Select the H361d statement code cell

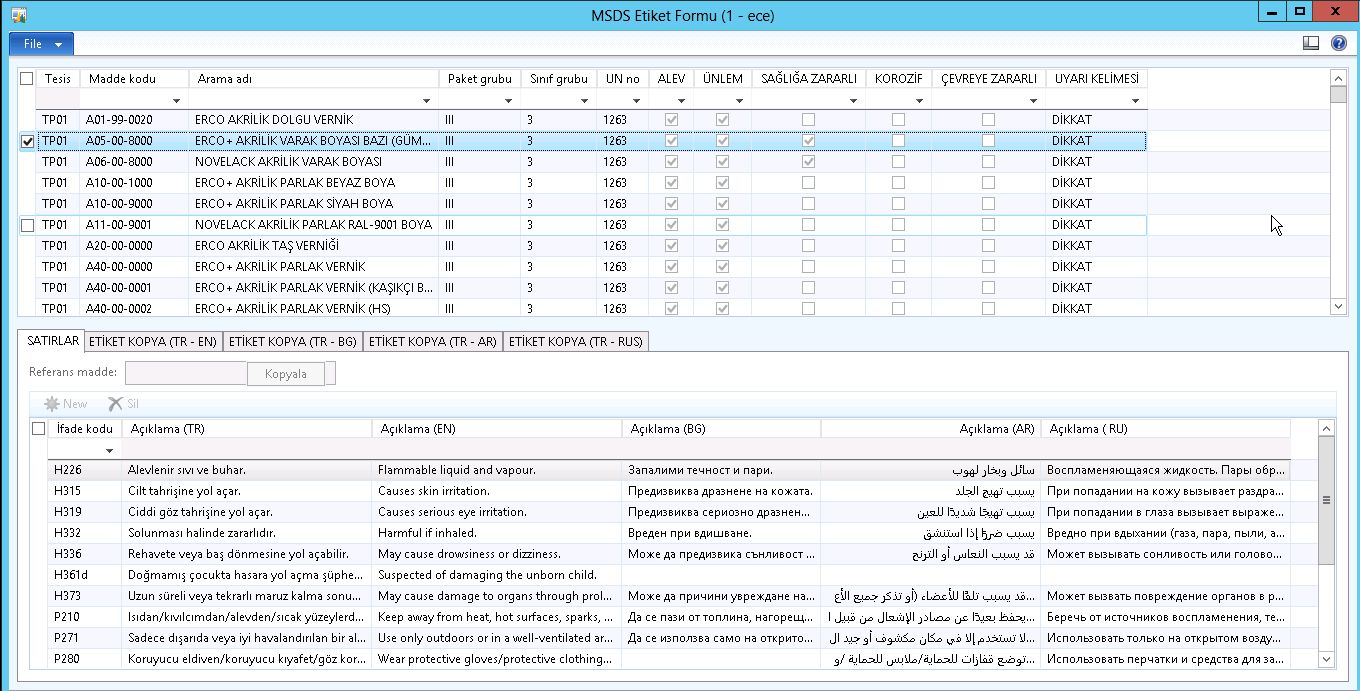85,575
